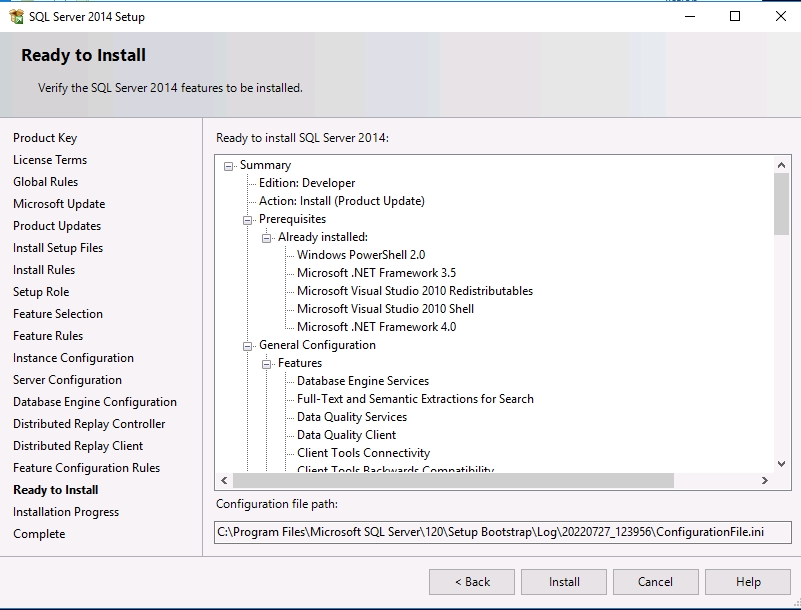Select Microsoft .NET Framework 3.5 row
Screen dimensions: 801x610
(x=376, y=273)
